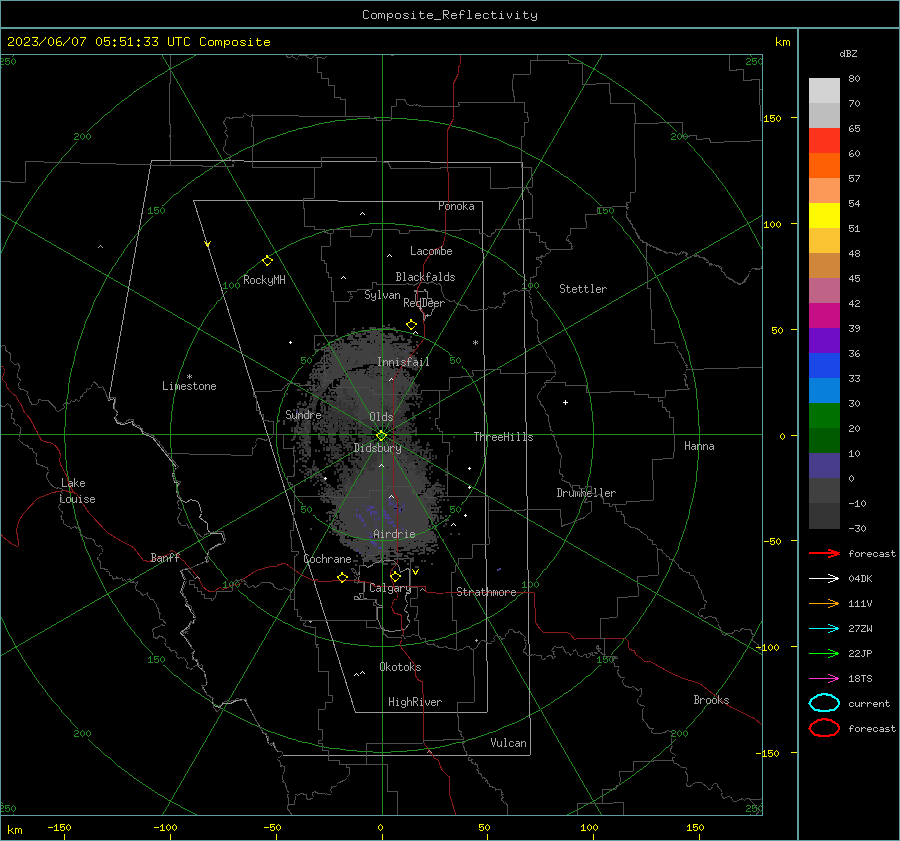Click the Limestone label
Viewport: 900px width, 841px height.
189,386
